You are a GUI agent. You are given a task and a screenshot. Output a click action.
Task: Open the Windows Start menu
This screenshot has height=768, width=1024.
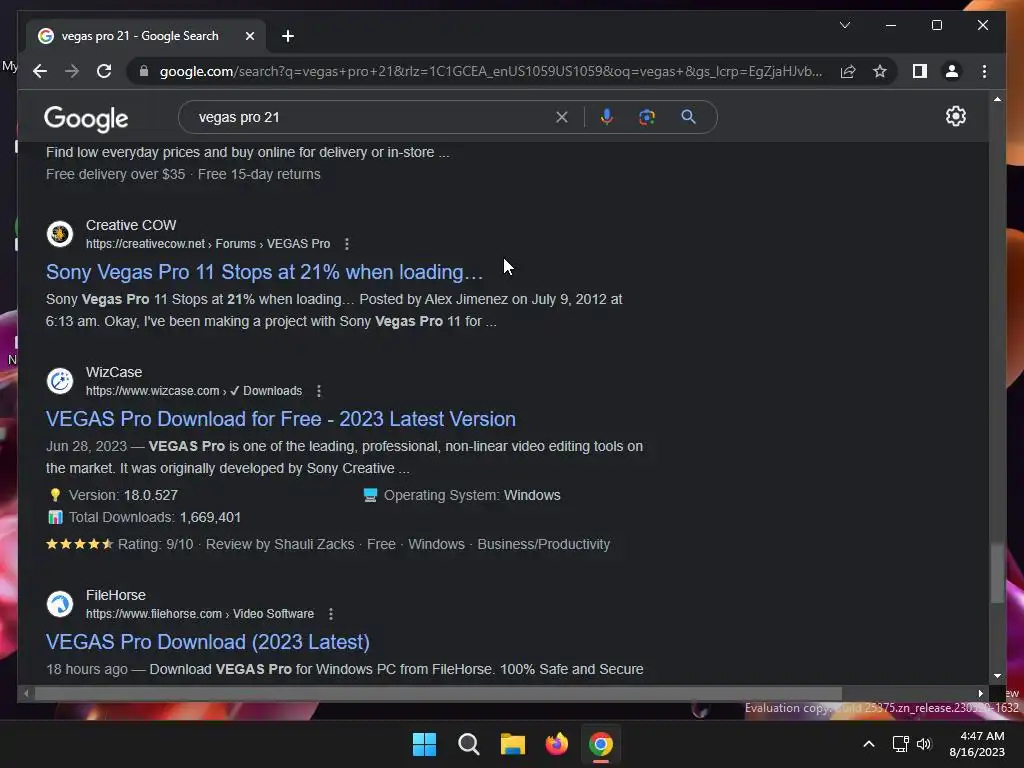[x=424, y=744]
